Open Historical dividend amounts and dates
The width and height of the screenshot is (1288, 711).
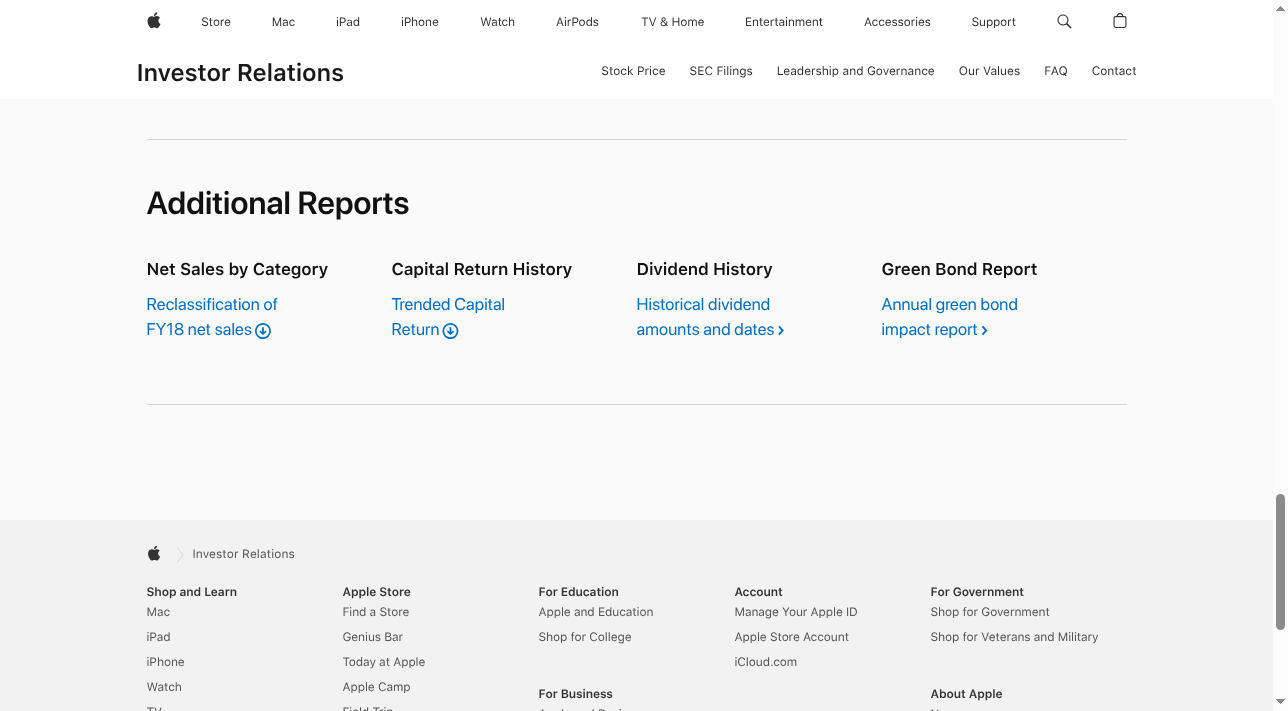pyautogui.click(x=709, y=317)
